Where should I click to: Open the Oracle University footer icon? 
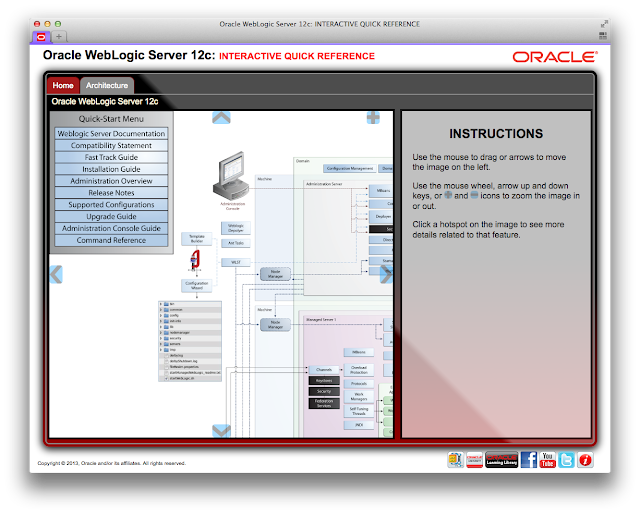(474, 460)
